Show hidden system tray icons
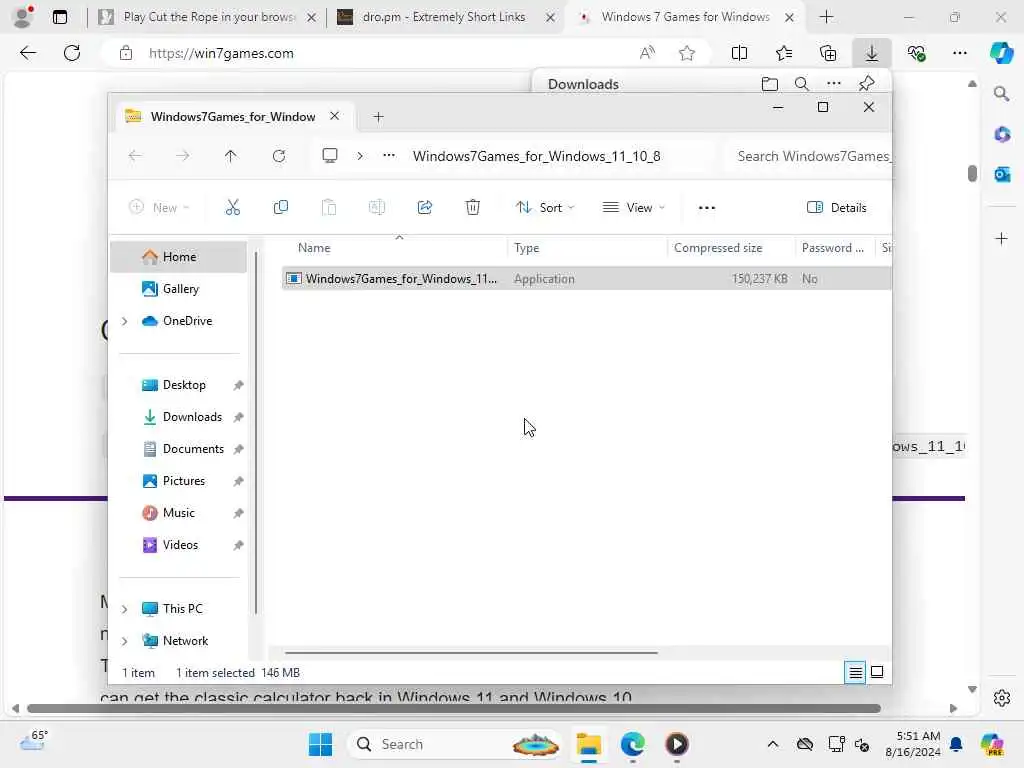Screen dimensions: 1024x768 click(x=773, y=744)
